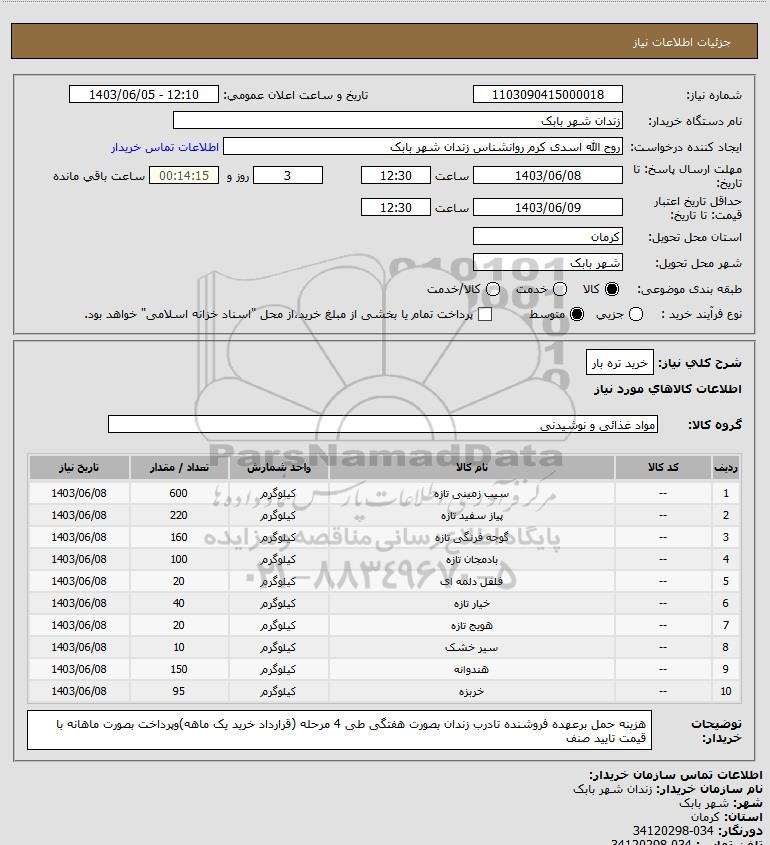Tick the اسناد خزانه اسلامی payment checkbox
The height and width of the screenshot is (845, 770).
(x=485, y=314)
